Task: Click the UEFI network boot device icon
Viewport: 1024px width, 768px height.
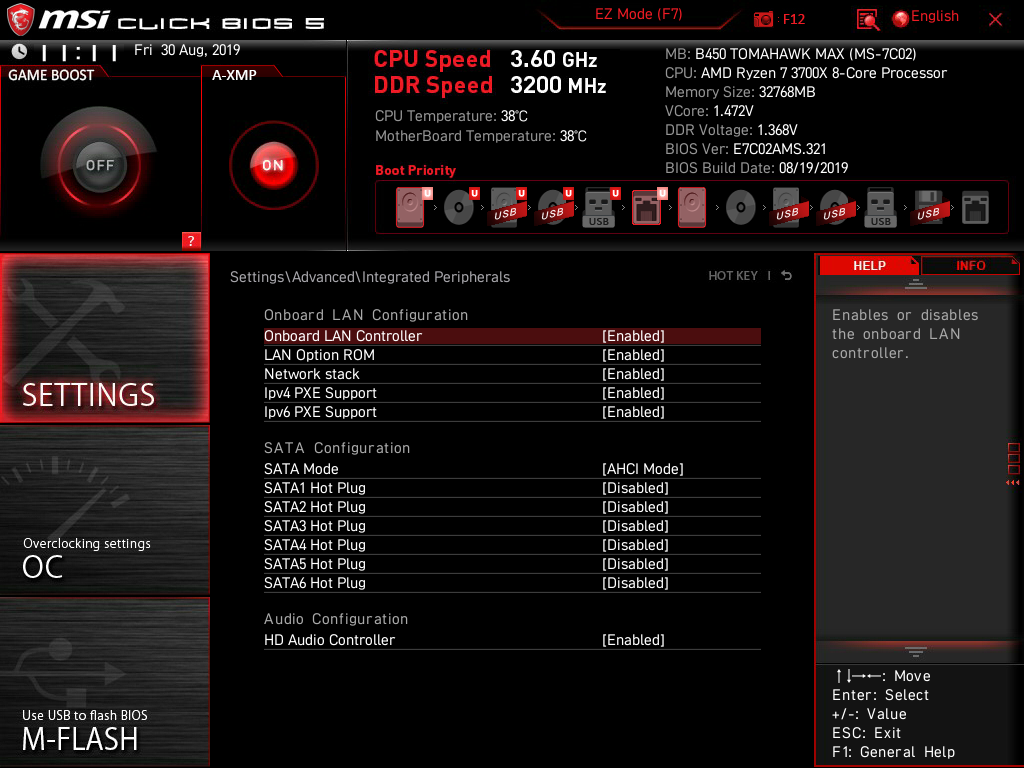Action: click(648, 208)
